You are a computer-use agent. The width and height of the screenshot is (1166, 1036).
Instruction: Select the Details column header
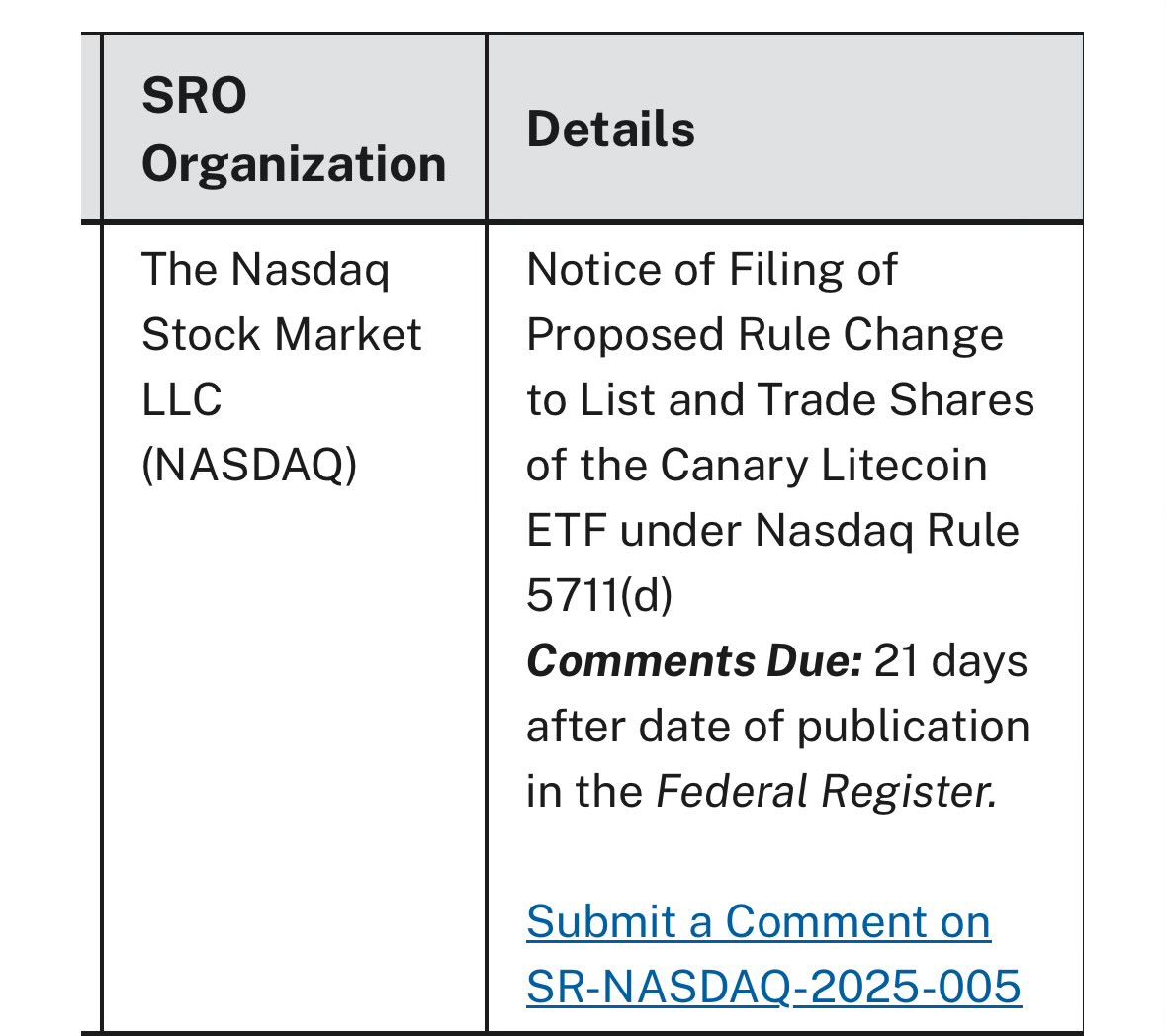point(610,129)
